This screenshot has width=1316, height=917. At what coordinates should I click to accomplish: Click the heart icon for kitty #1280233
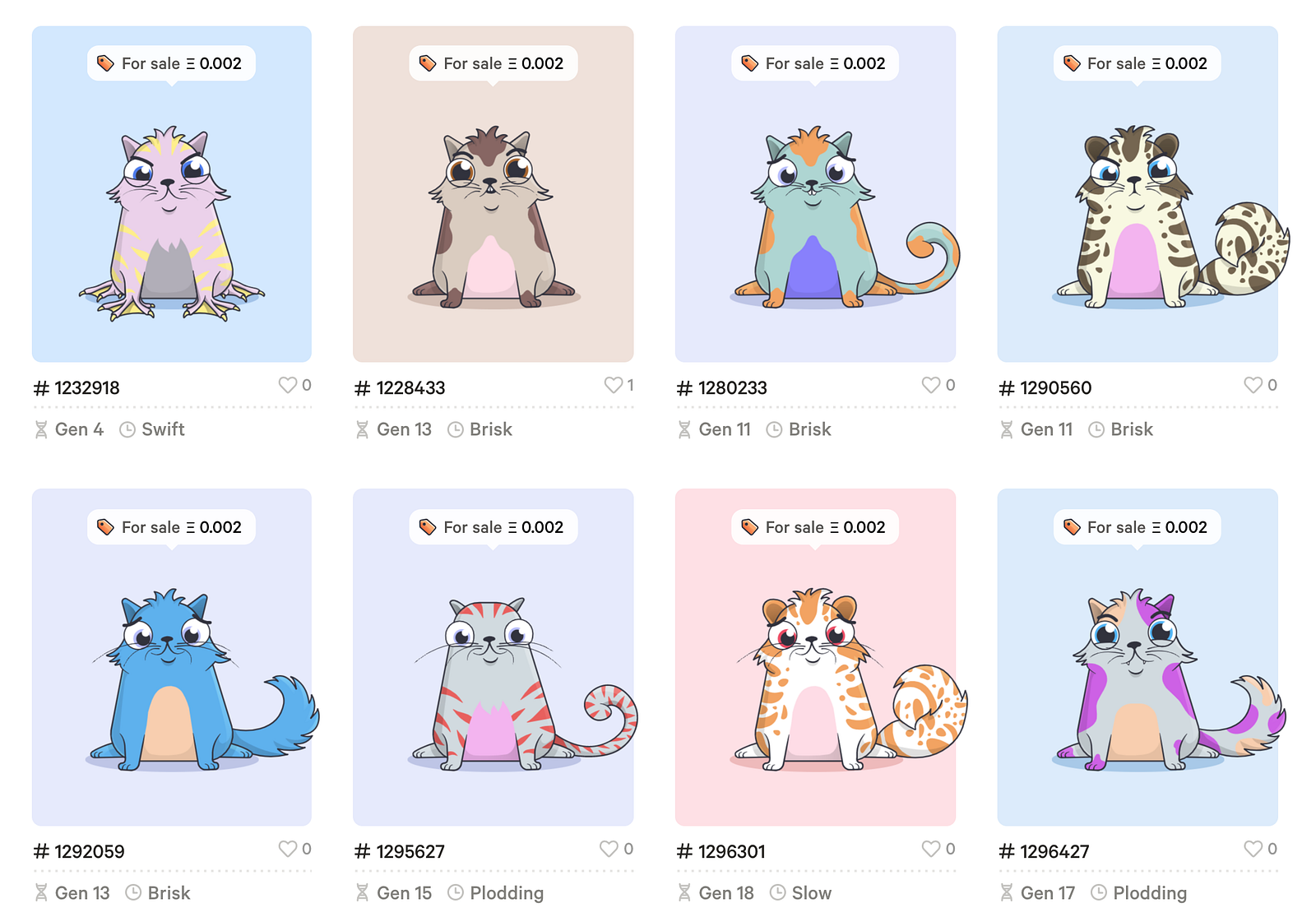(930, 385)
